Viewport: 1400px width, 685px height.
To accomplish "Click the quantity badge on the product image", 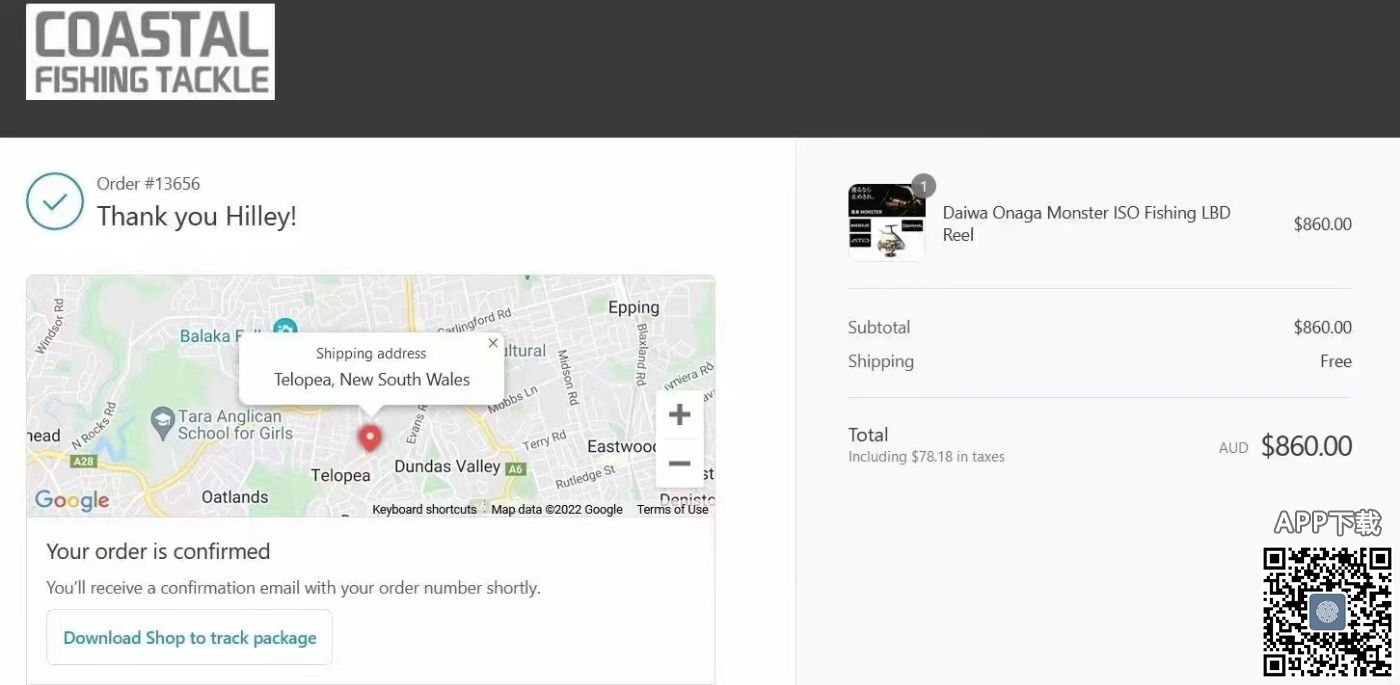I will 923,186.
